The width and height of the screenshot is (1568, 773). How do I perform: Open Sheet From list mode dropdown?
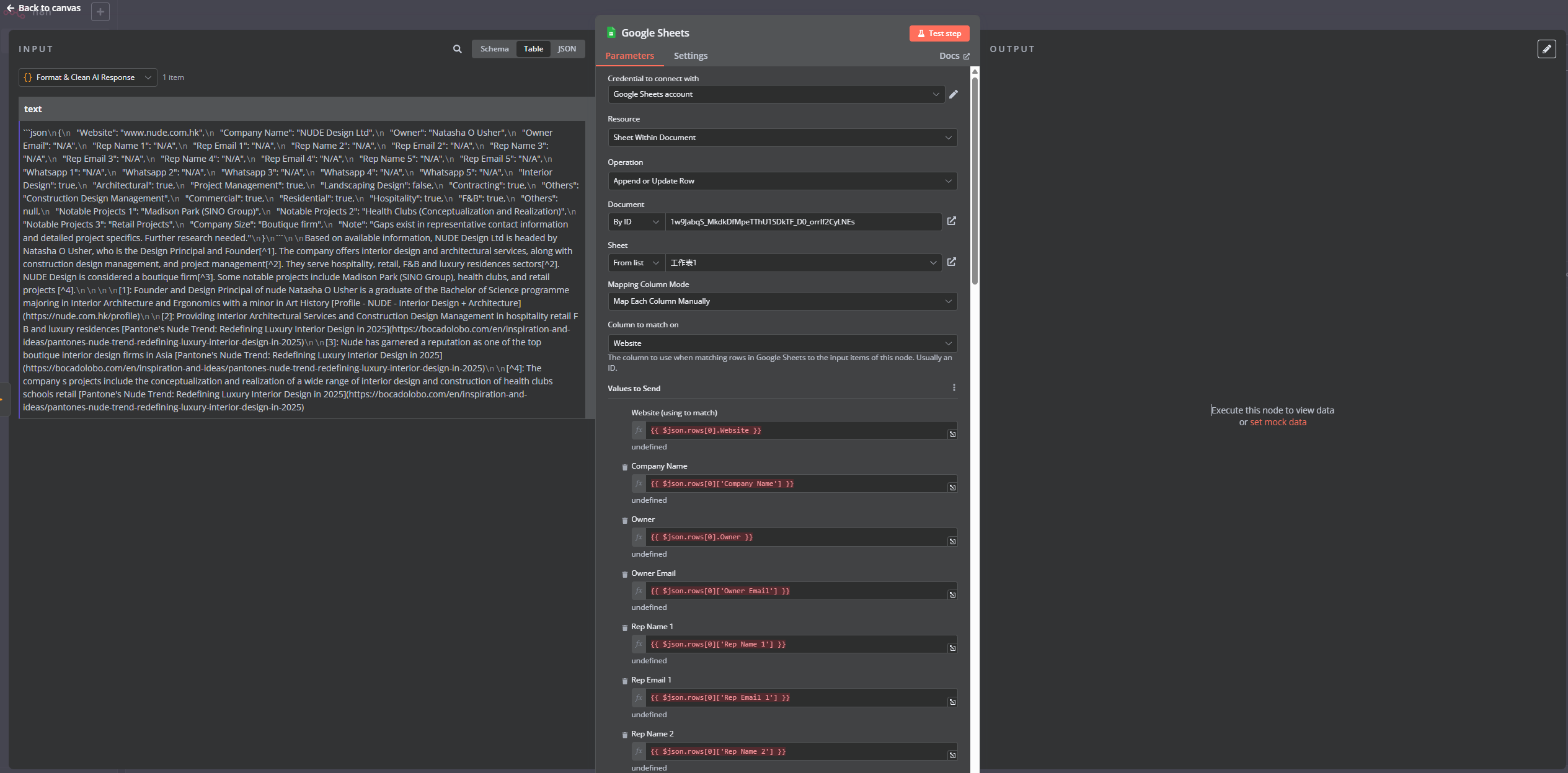pos(636,263)
